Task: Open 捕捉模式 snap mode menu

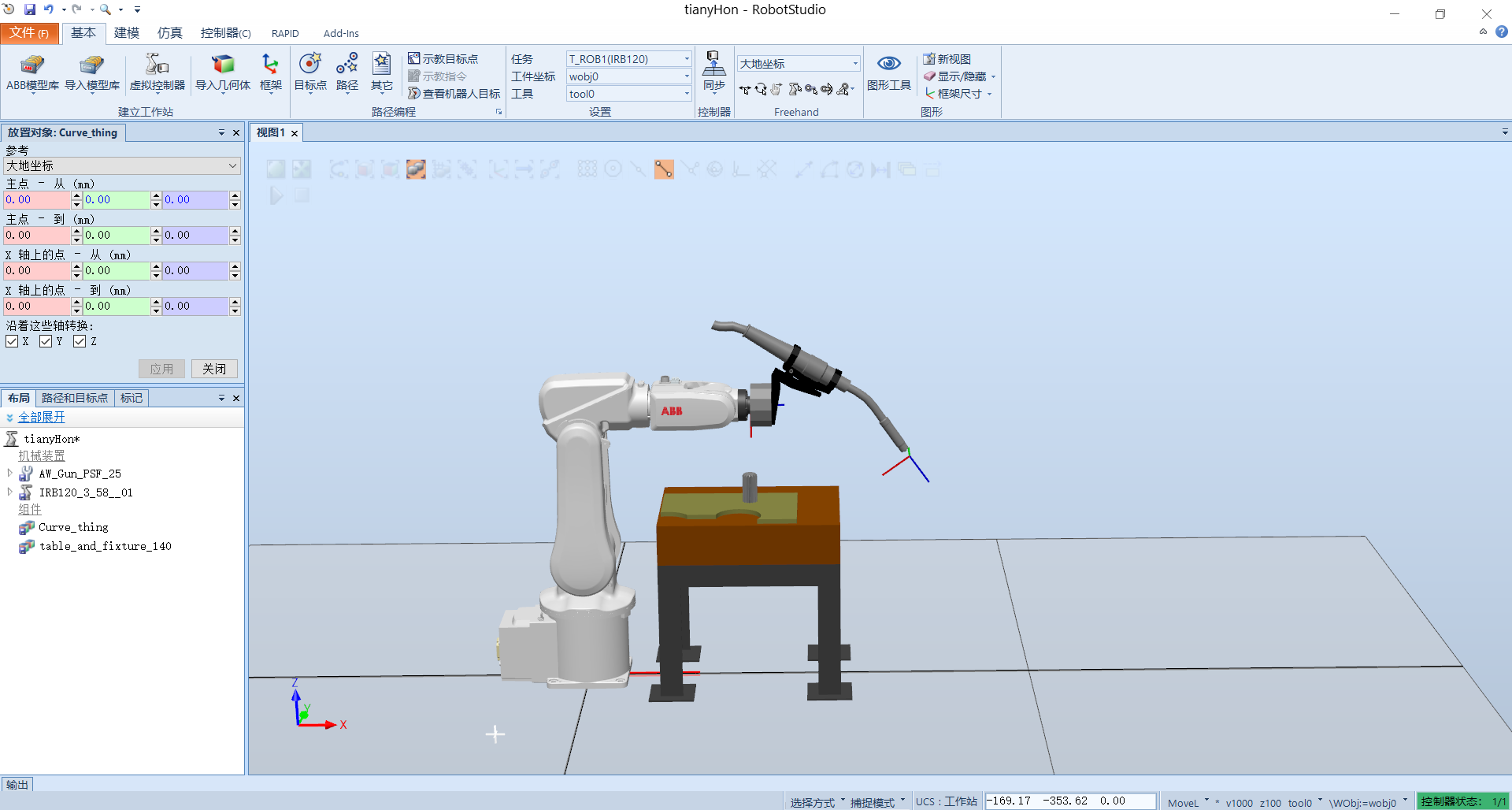Action: 877,802
